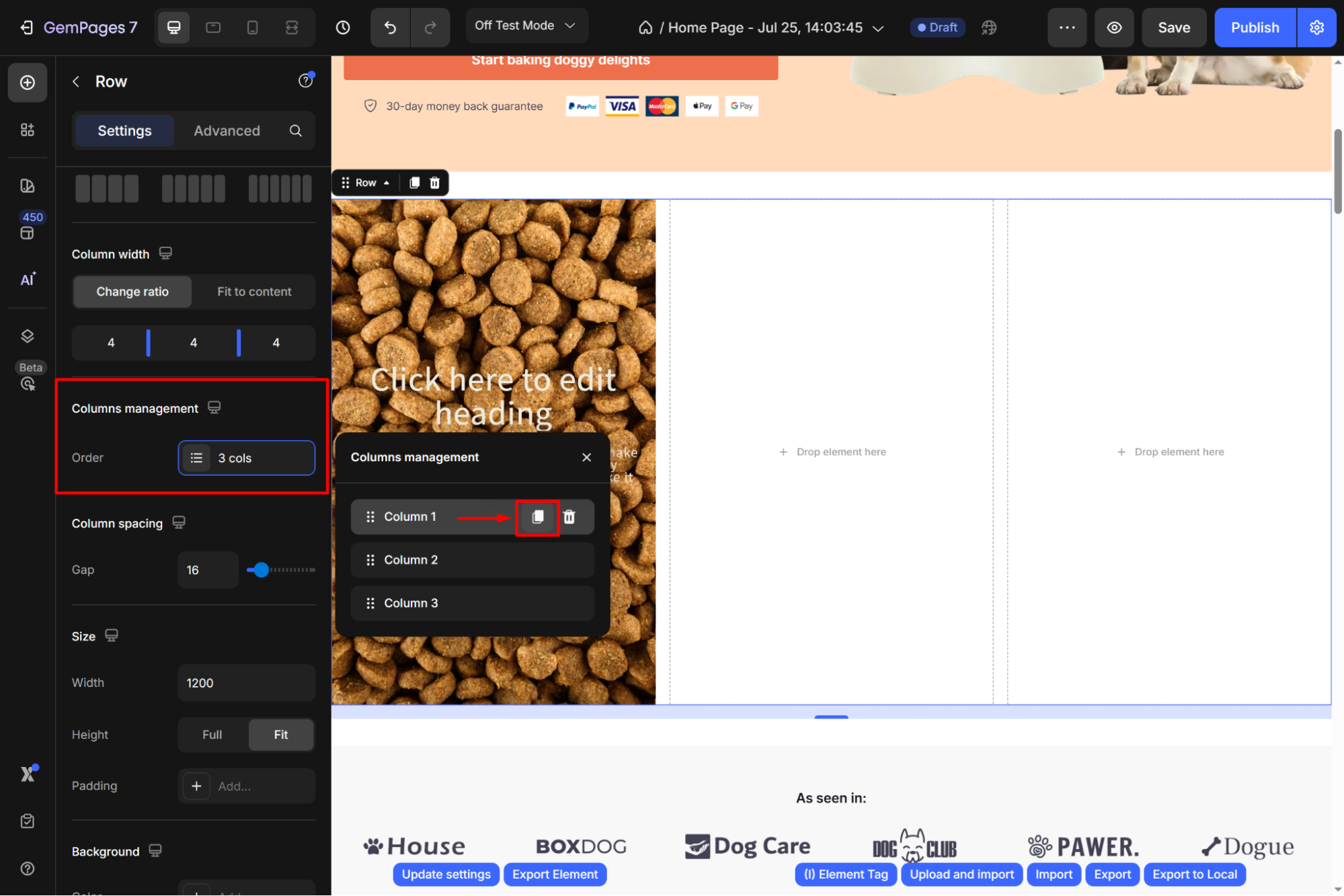Select Fit to content column width
This screenshot has height=896, width=1344.
pyautogui.click(x=254, y=292)
